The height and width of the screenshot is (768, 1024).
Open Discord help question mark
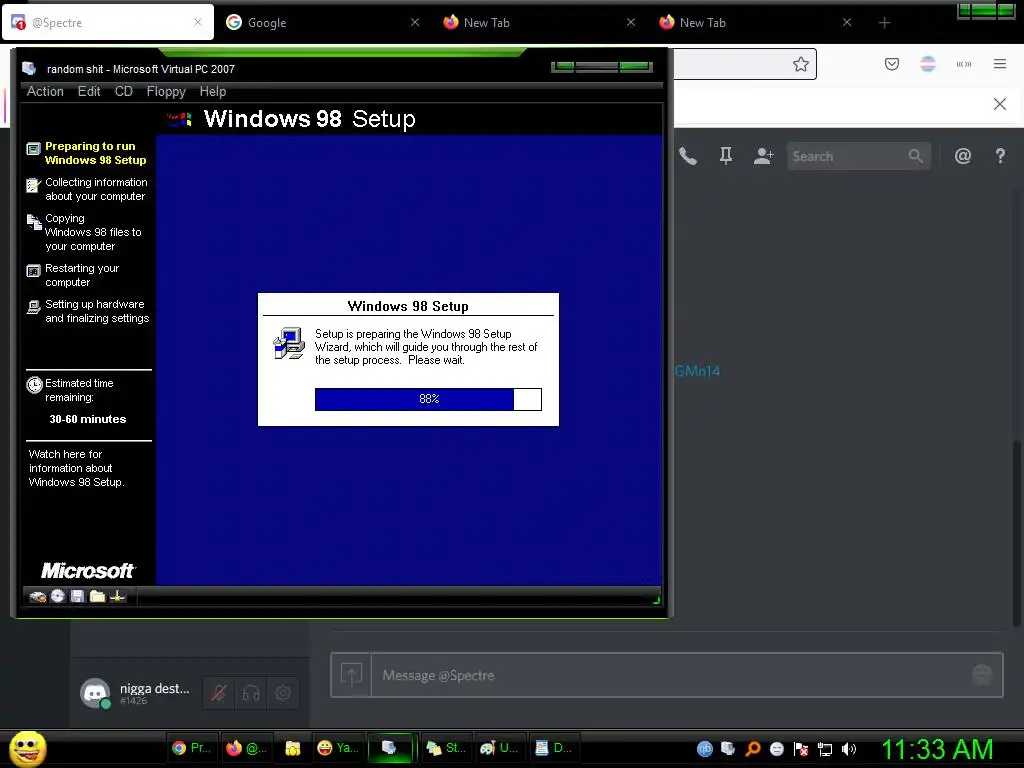pos(1000,156)
